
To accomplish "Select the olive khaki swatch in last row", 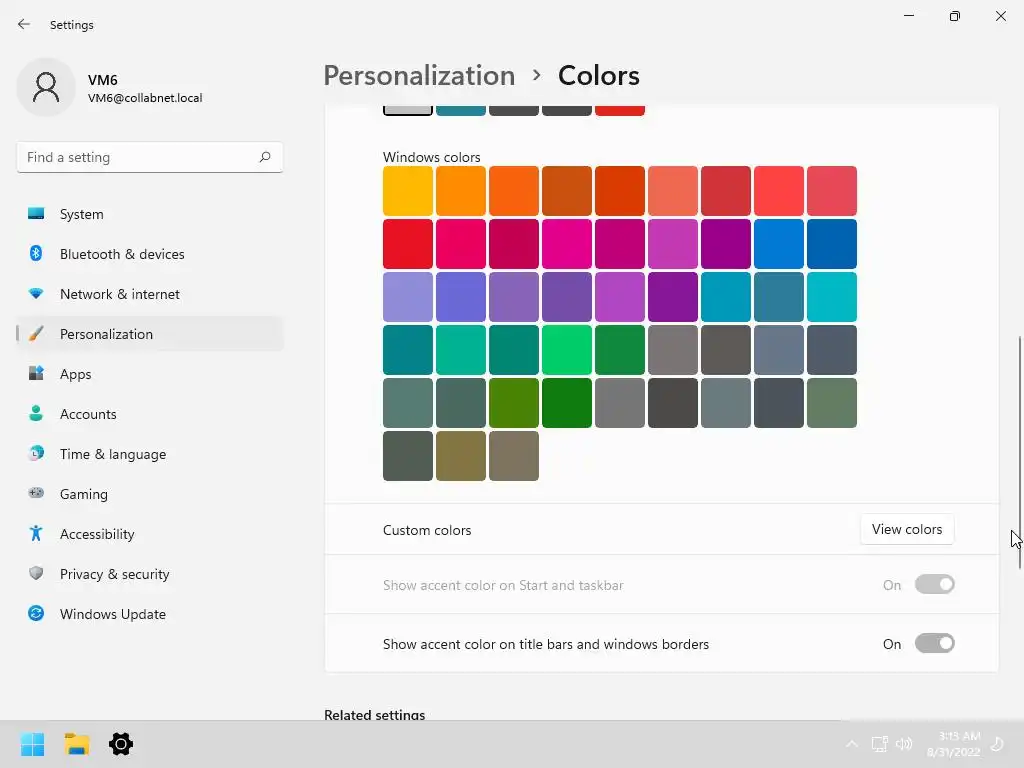I will 460,456.
